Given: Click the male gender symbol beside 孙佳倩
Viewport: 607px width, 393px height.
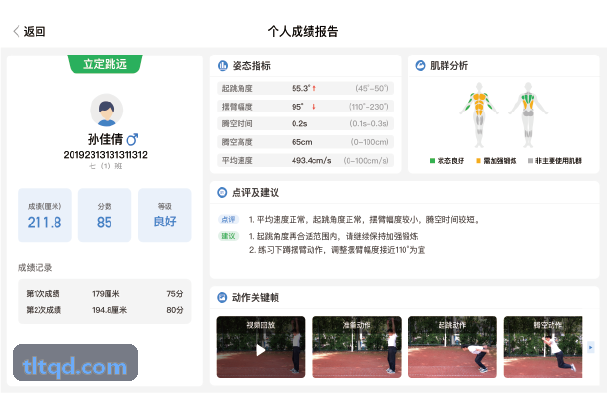Looking at the screenshot, I should coord(132,139).
